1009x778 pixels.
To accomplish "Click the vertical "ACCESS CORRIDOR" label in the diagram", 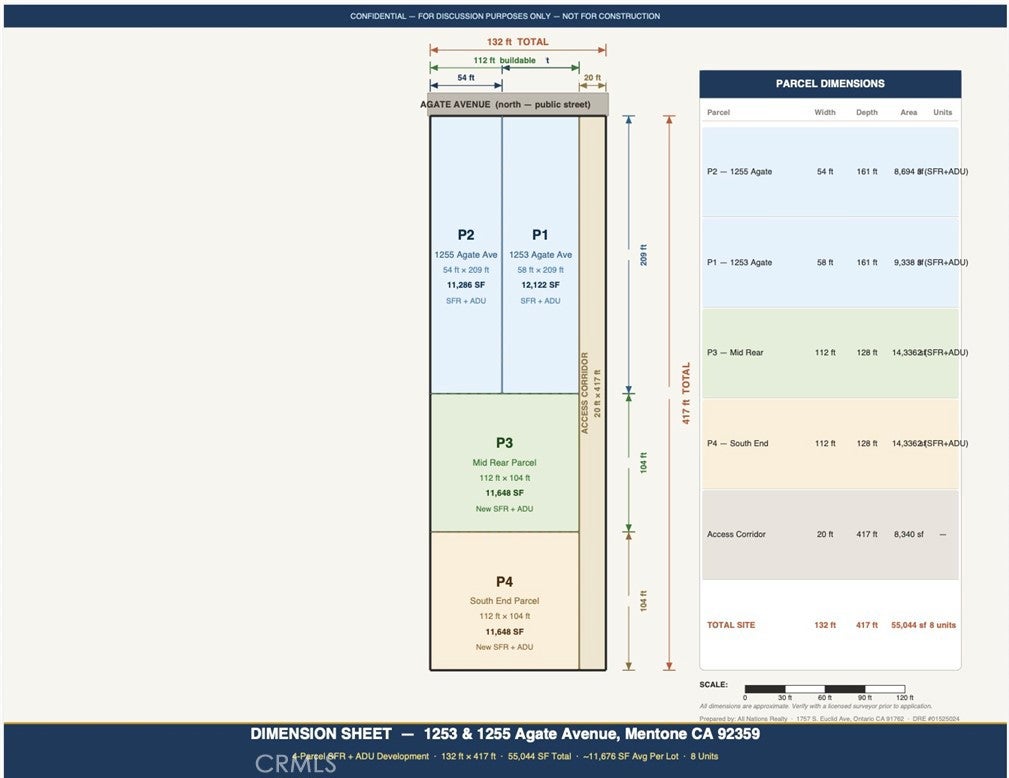I will pos(585,393).
